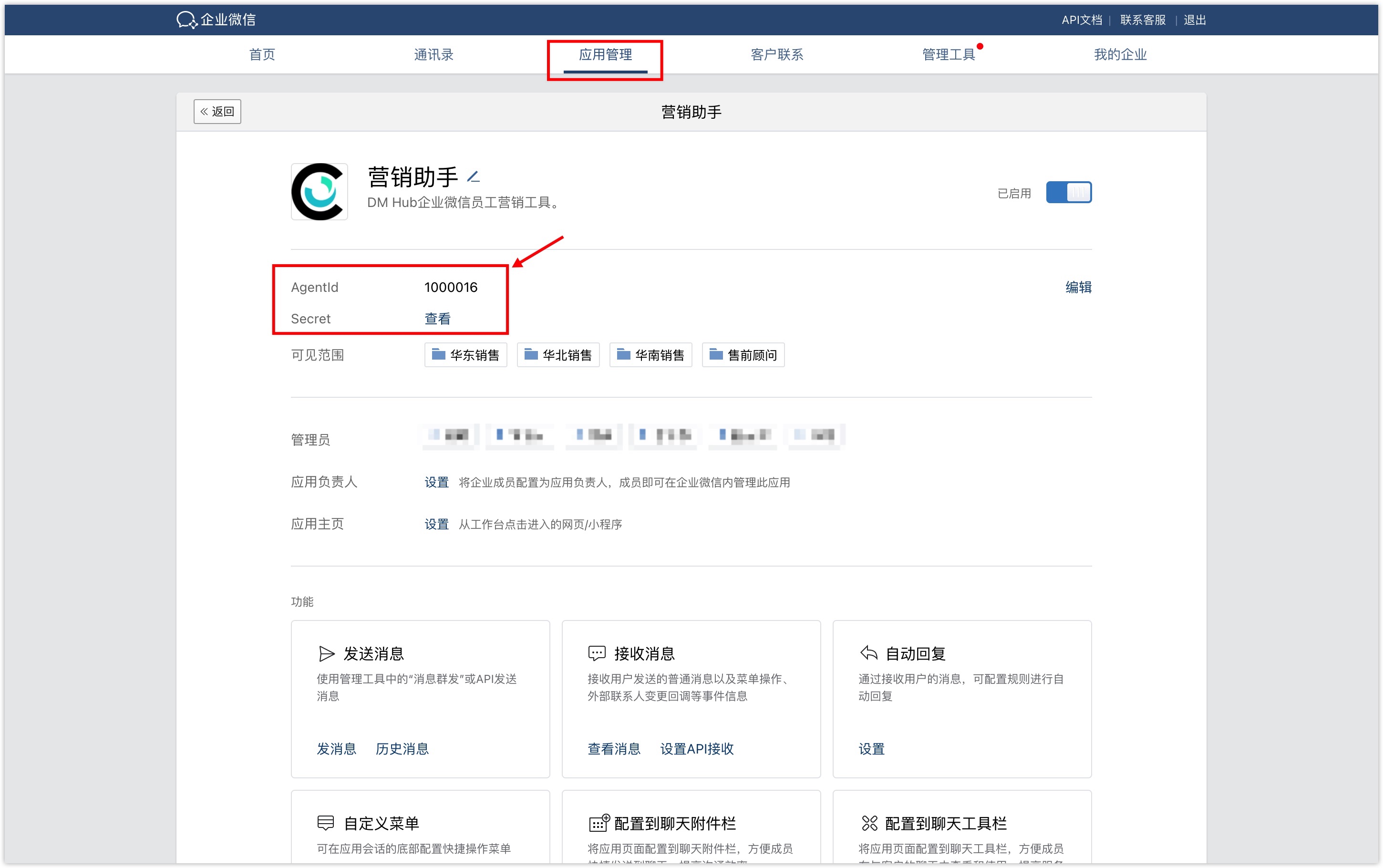
Task: Click the edit pencil icon beside 营销助手
Action: coord(474,177)
